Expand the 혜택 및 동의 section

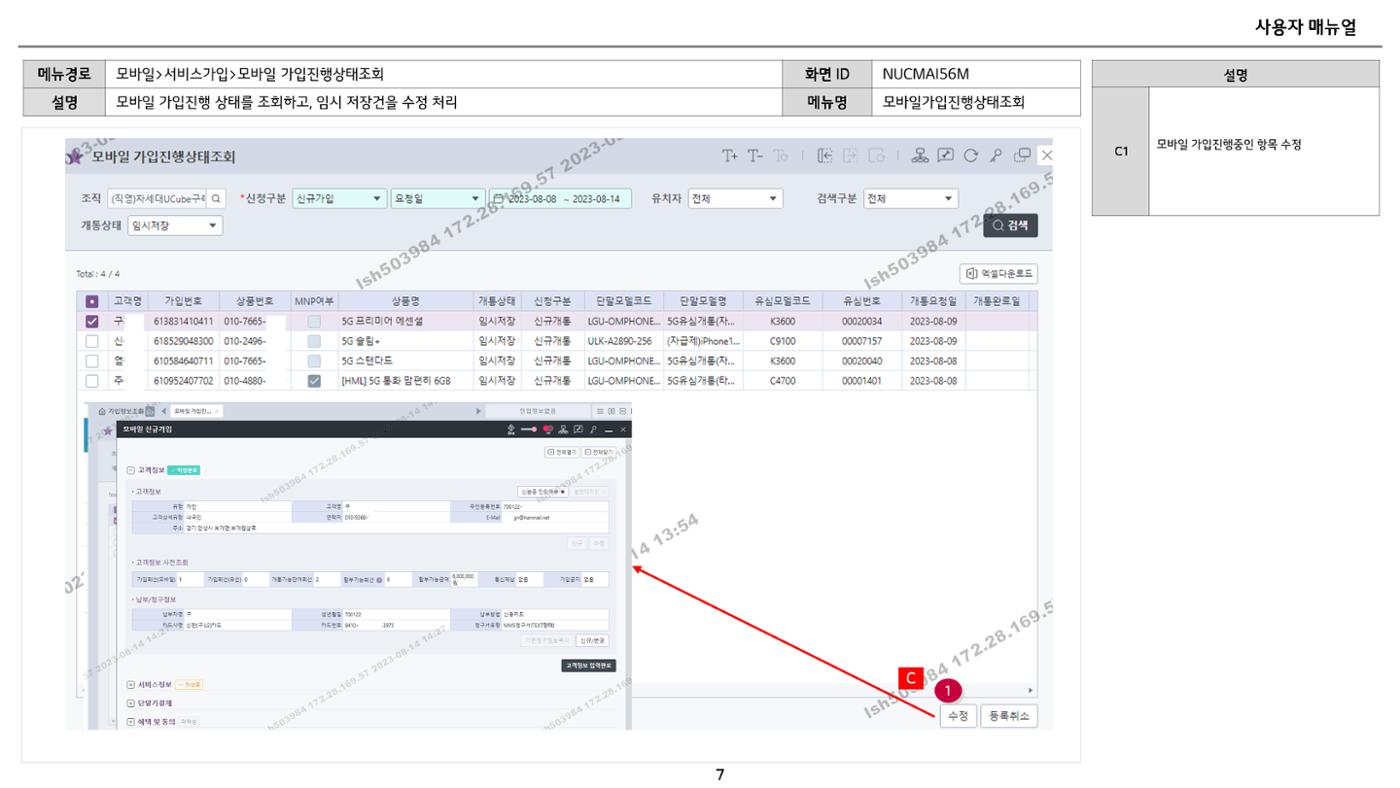[x=131, y=720]
